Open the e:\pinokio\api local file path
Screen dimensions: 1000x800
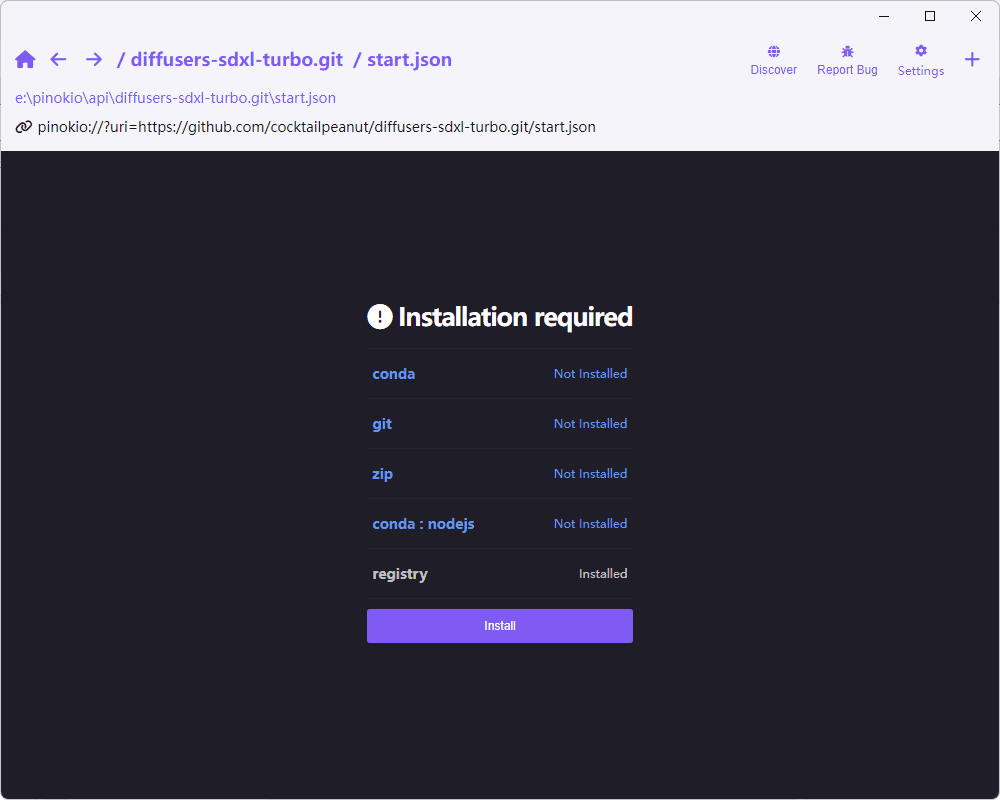[x=175, y=98]
